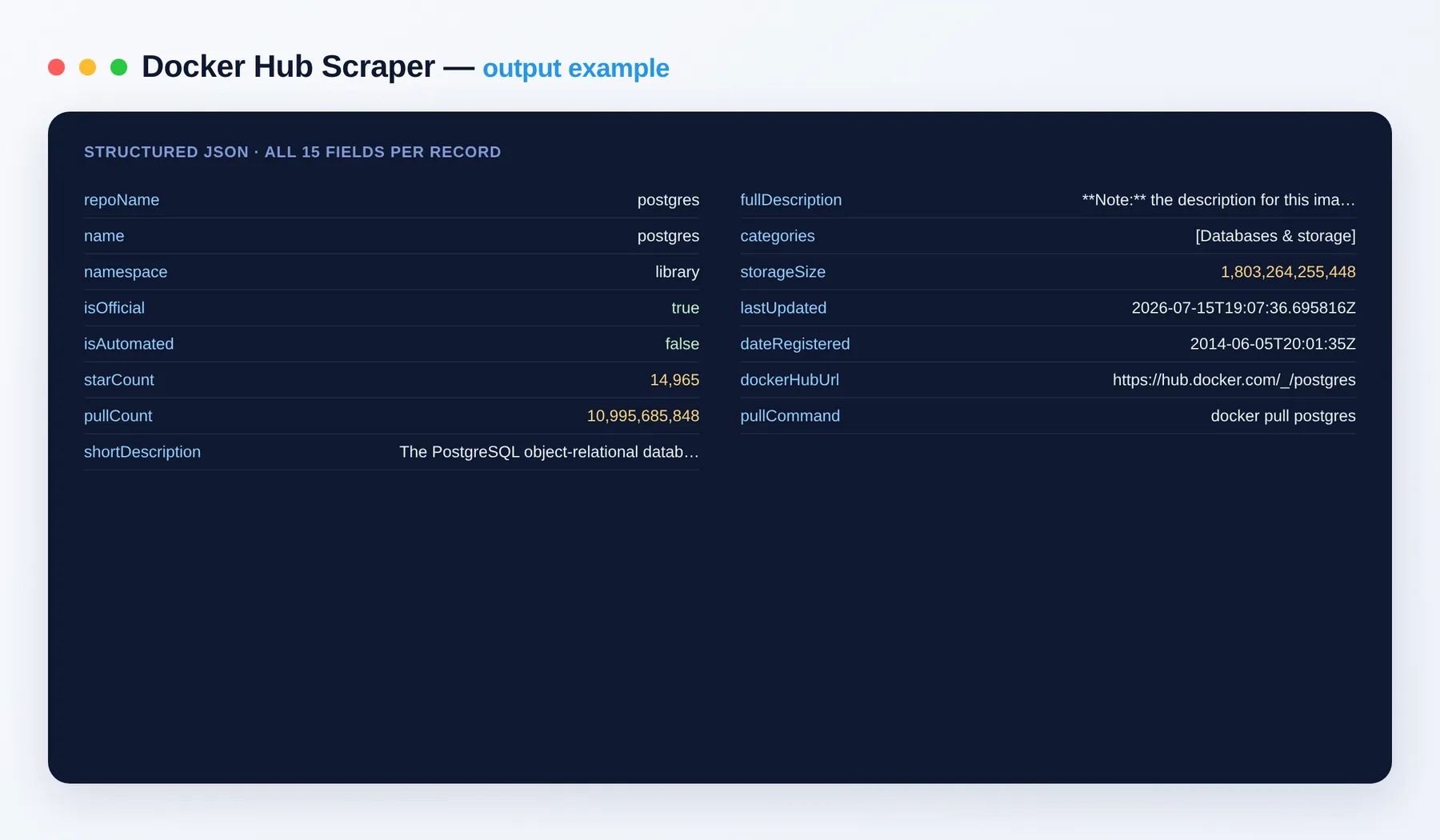
Task: Click the 'isAutomated' field label
Action: point(129,344)
